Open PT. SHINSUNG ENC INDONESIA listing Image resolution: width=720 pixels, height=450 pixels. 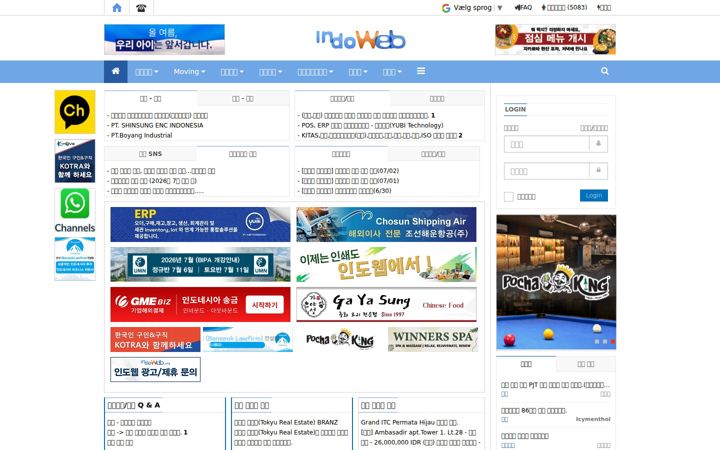[x=157, y=125]
